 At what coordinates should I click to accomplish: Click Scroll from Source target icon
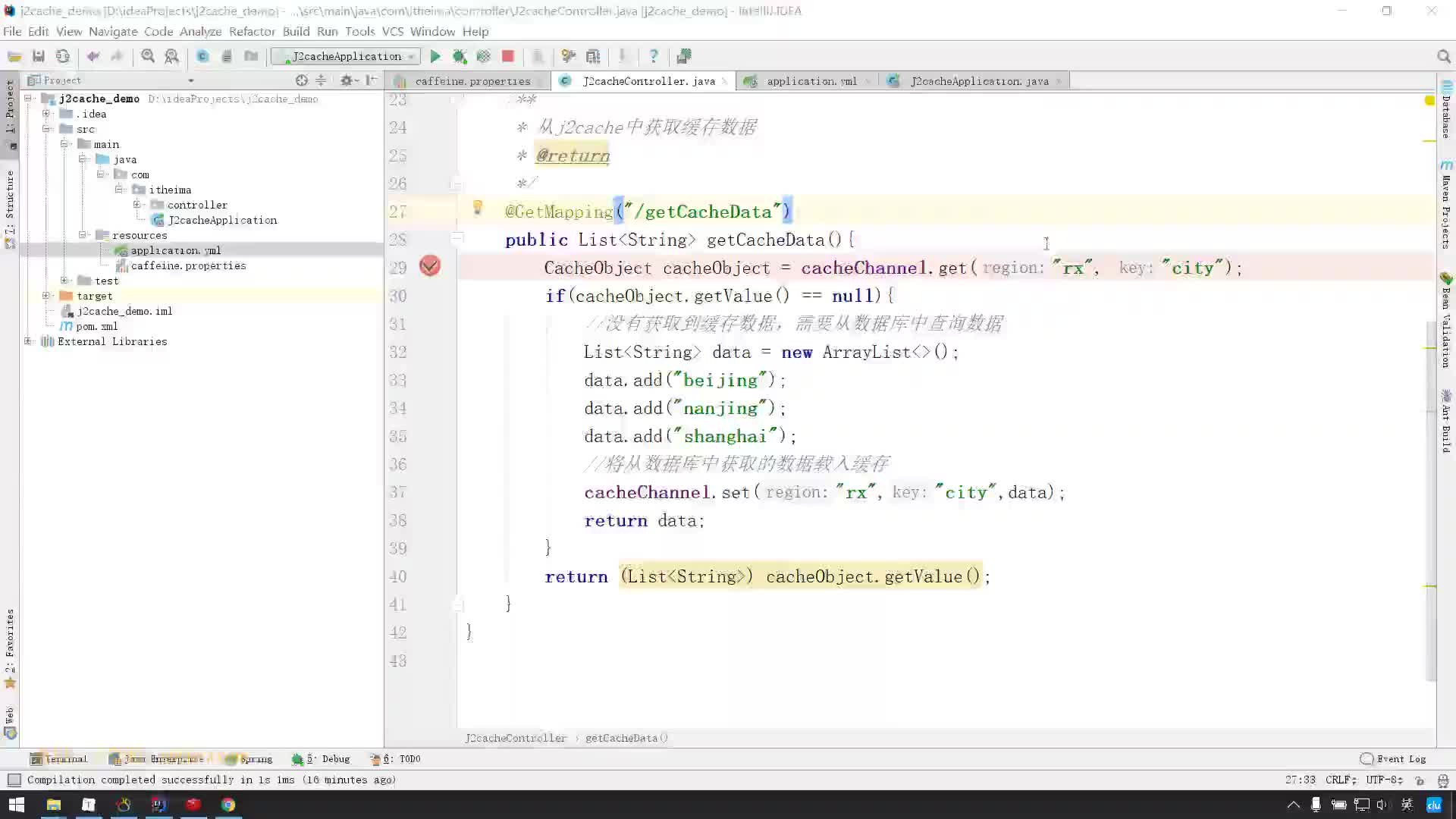point(302,80)
